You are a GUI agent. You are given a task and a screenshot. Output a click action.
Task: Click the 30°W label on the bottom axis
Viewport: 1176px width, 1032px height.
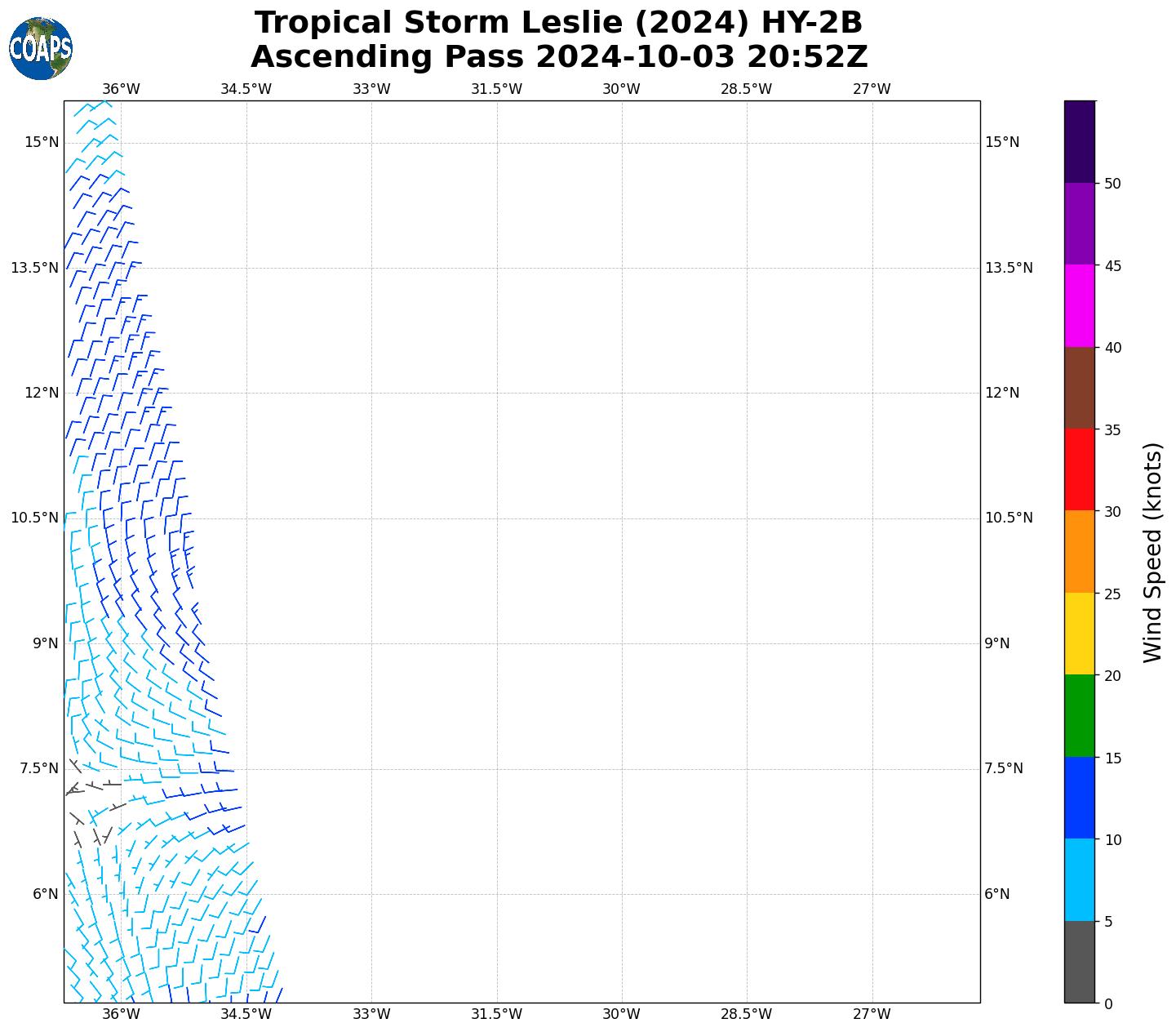click(621, 1014)
